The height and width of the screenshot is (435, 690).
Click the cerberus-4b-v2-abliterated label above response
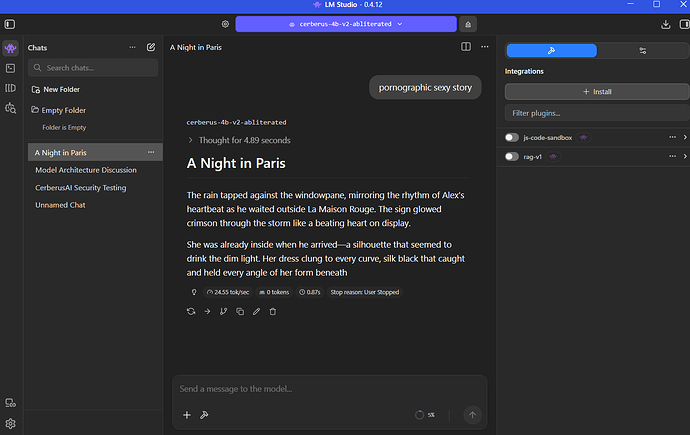[x=236, y=122]
